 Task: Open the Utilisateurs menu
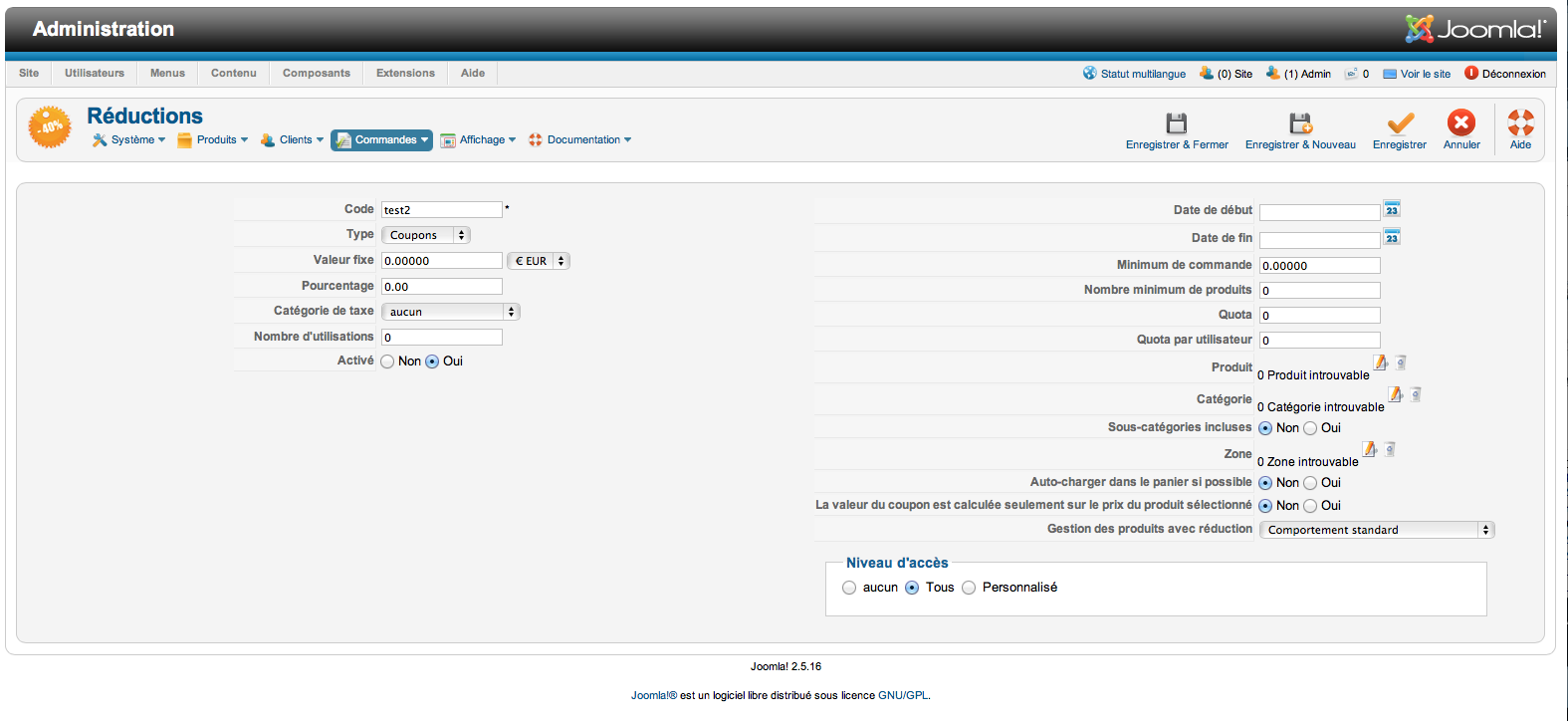pos(95,73)
